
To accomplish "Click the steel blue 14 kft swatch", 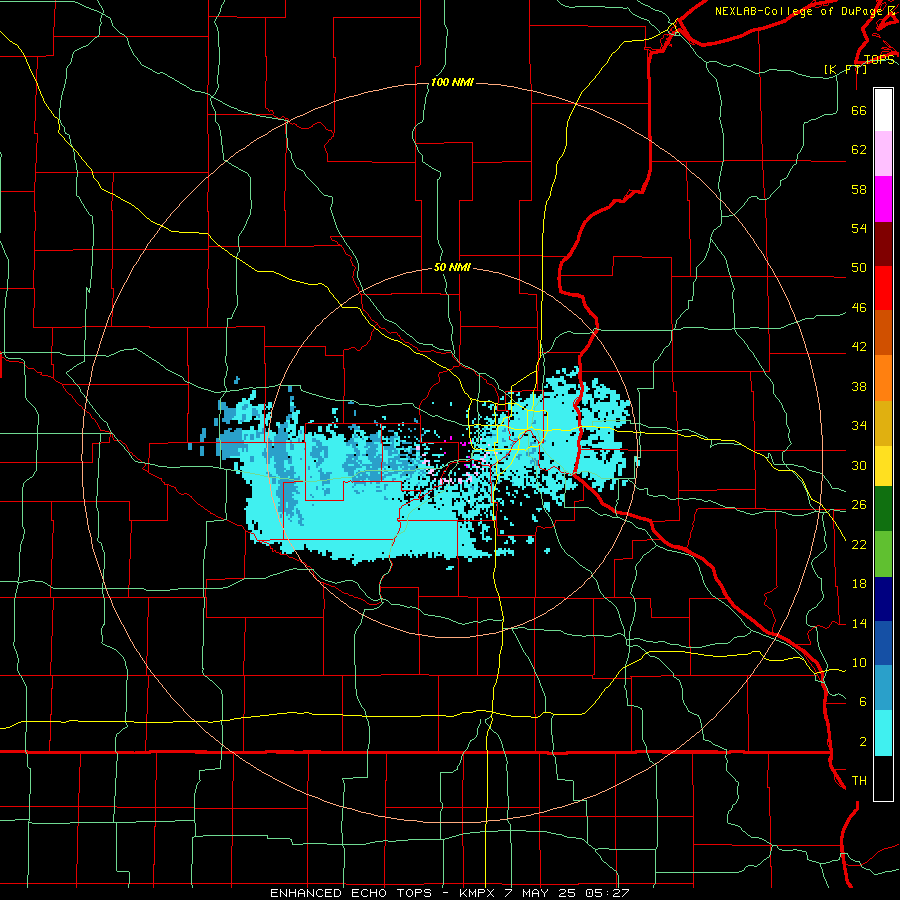I will [x=883, y=688].
